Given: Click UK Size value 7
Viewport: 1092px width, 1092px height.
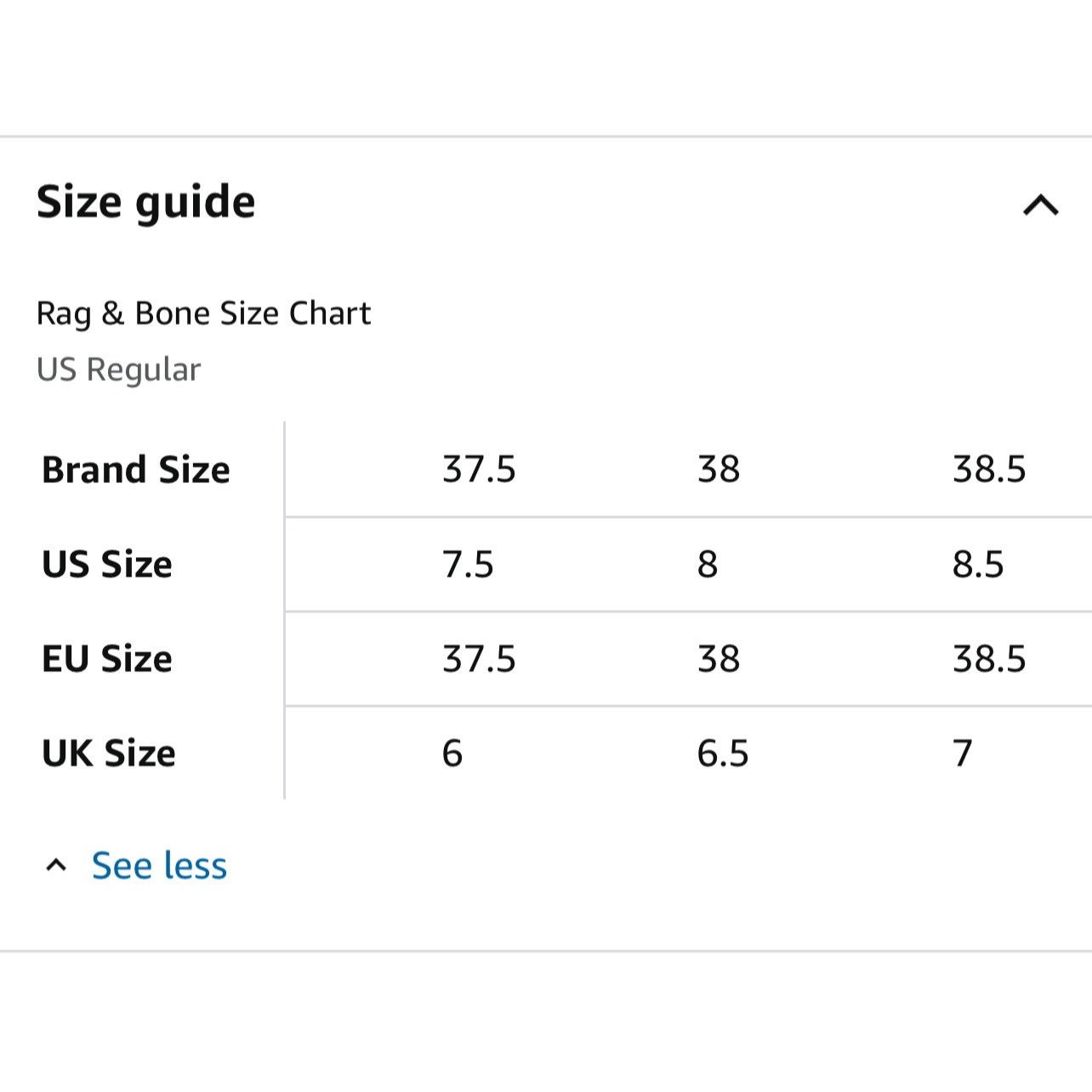Looking at the screenshot, I should click(962, 753).
